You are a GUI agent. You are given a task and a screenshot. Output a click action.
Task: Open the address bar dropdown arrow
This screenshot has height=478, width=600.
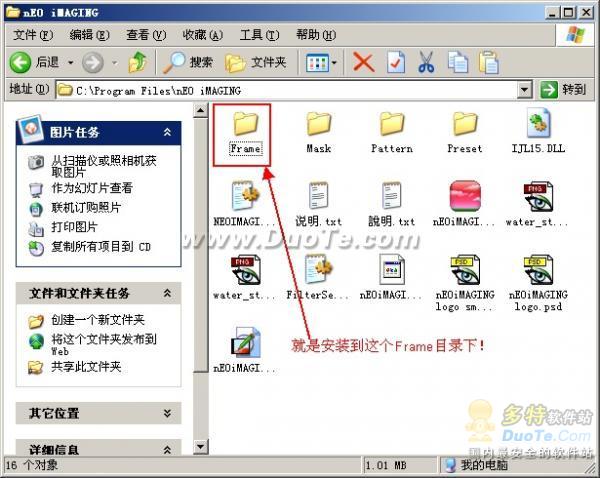(525, 90)
